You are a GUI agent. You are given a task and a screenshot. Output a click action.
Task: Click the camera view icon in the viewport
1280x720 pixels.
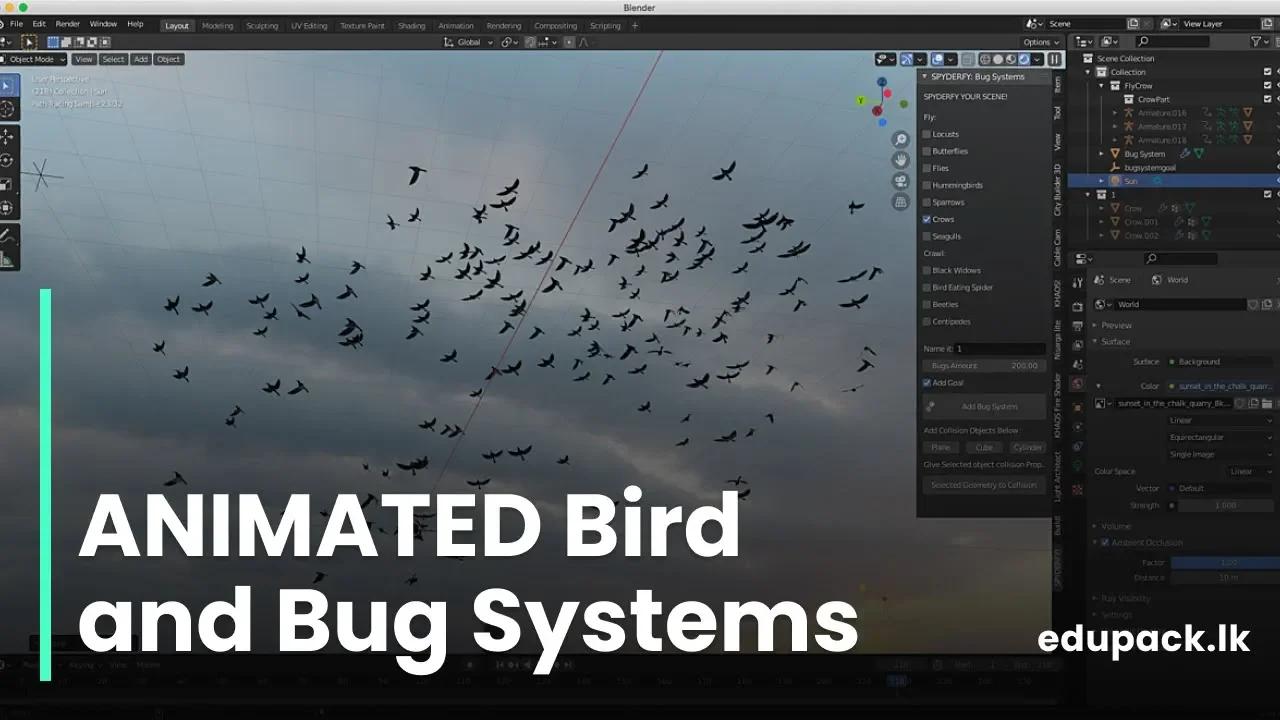(x=899, y=181)
